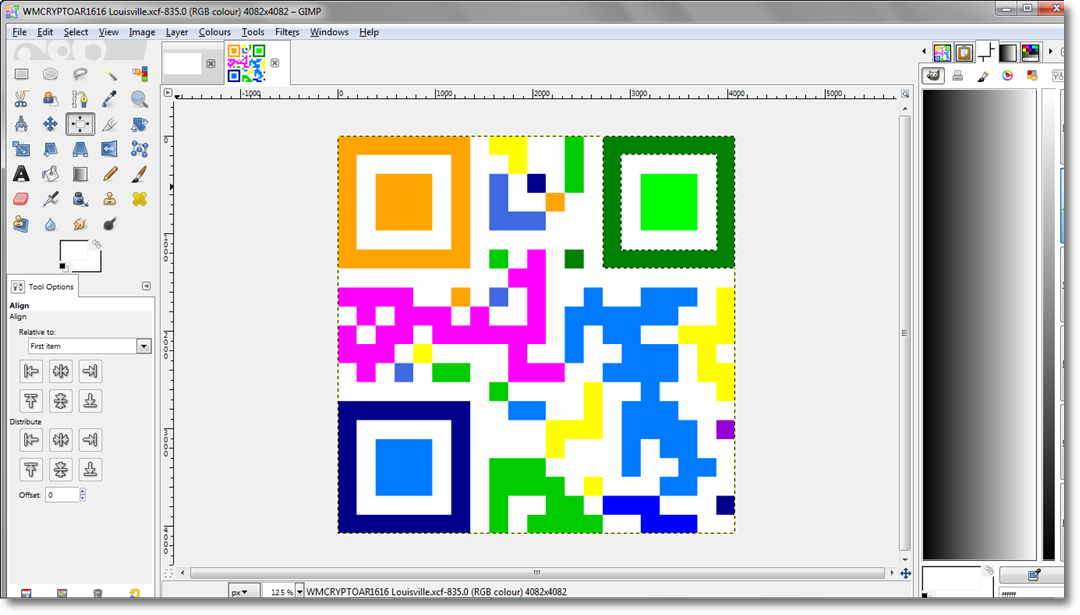This screenshot has width=1080, height=615.
Task: Select the Crop tool
Action: (110, 124)
